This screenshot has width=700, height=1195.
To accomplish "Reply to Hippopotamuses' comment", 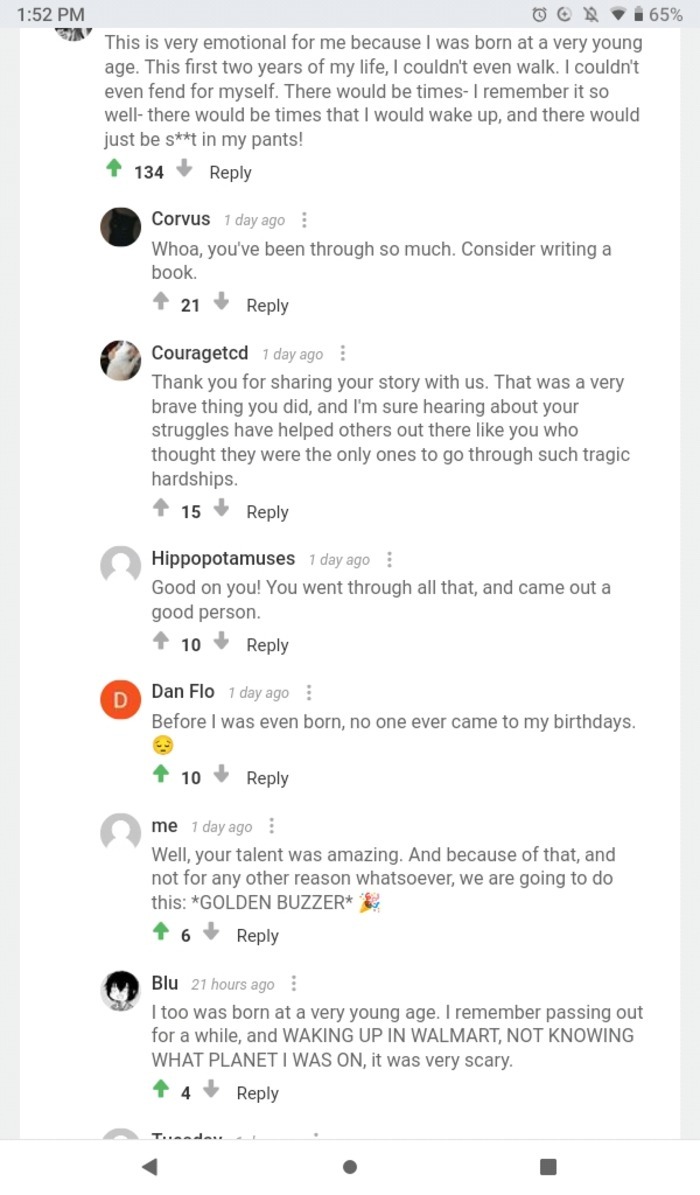I will coord(267,644).
